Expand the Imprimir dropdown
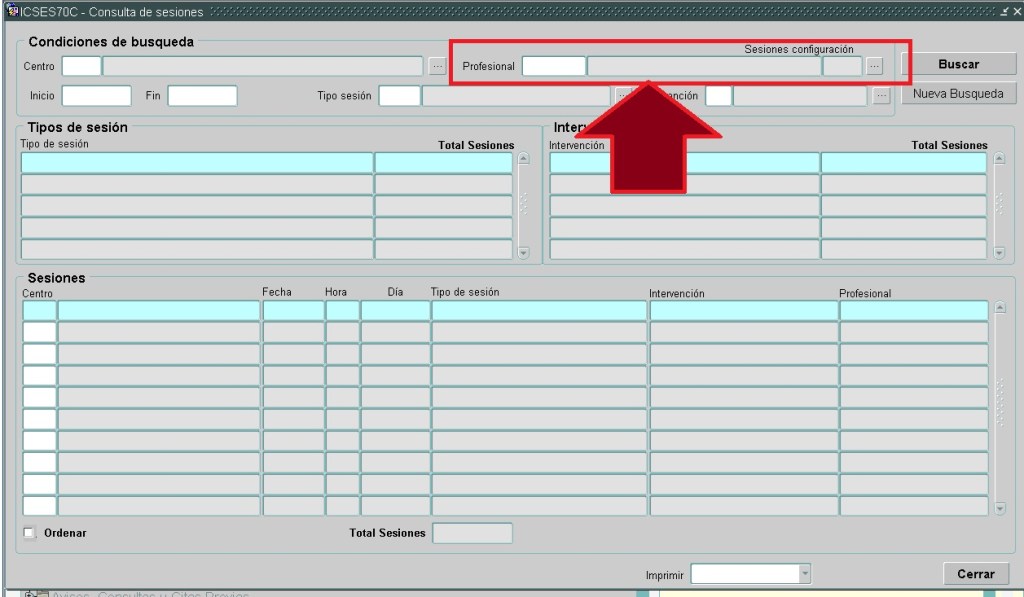 click(805, 574)
